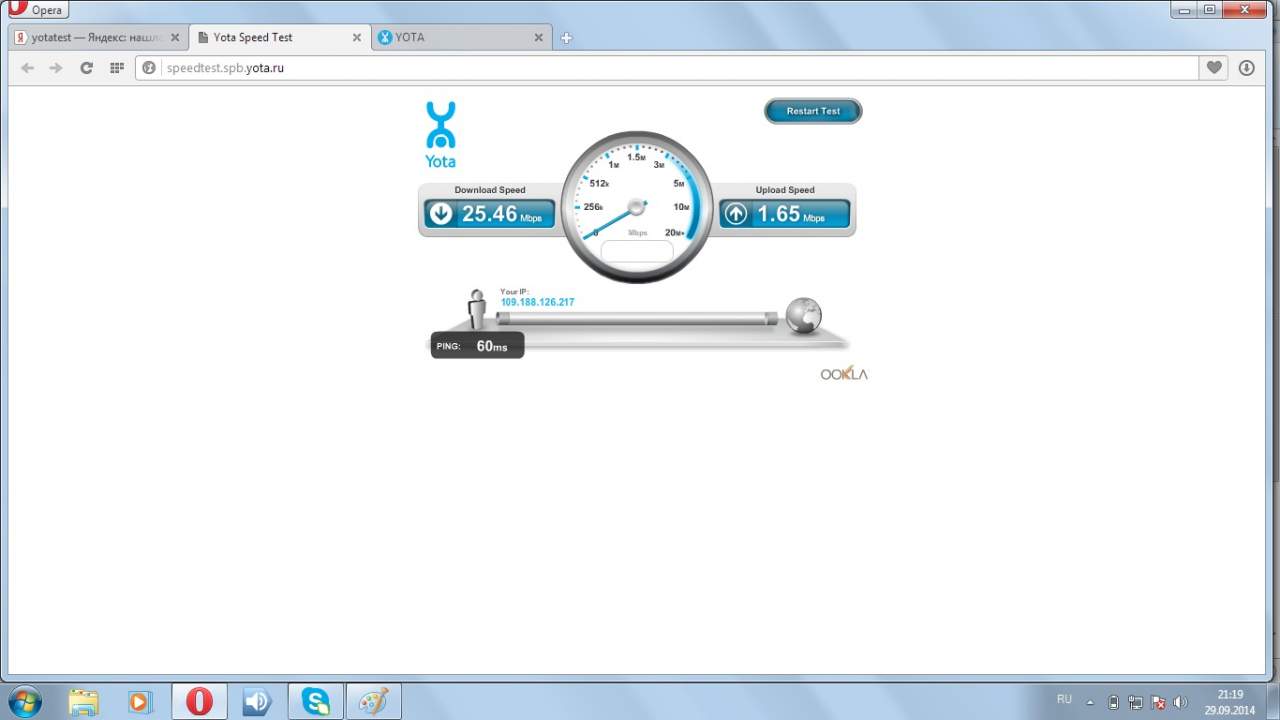Open the speaker app in taskbar
1280x720 pixels.
(x=258, y=702)
